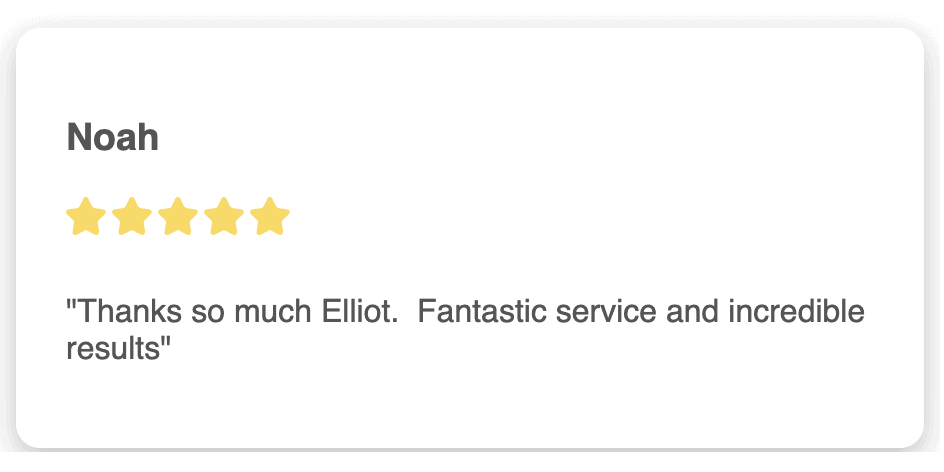The width and height of the screenshot is (944, 472).
Task: Click the first yellow star
Action: pyautogui.click(x=86, y=216)
